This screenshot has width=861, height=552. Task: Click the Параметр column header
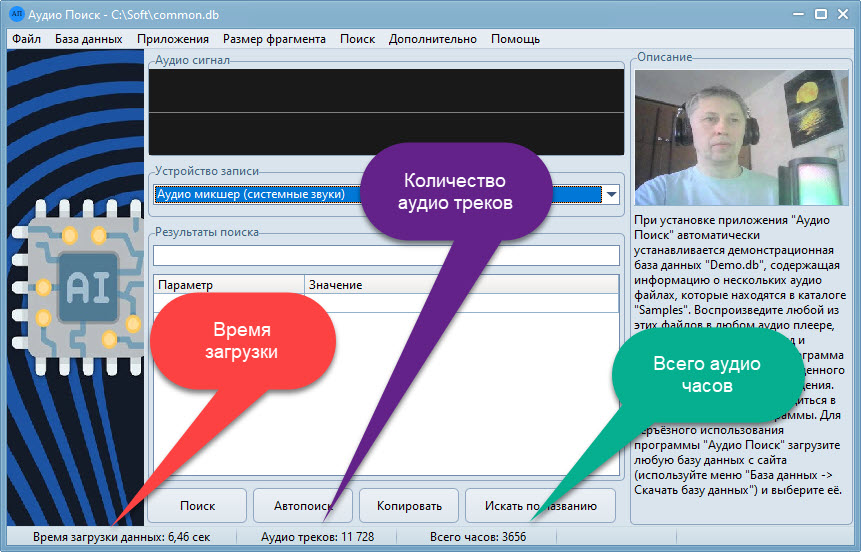point(228,285)
